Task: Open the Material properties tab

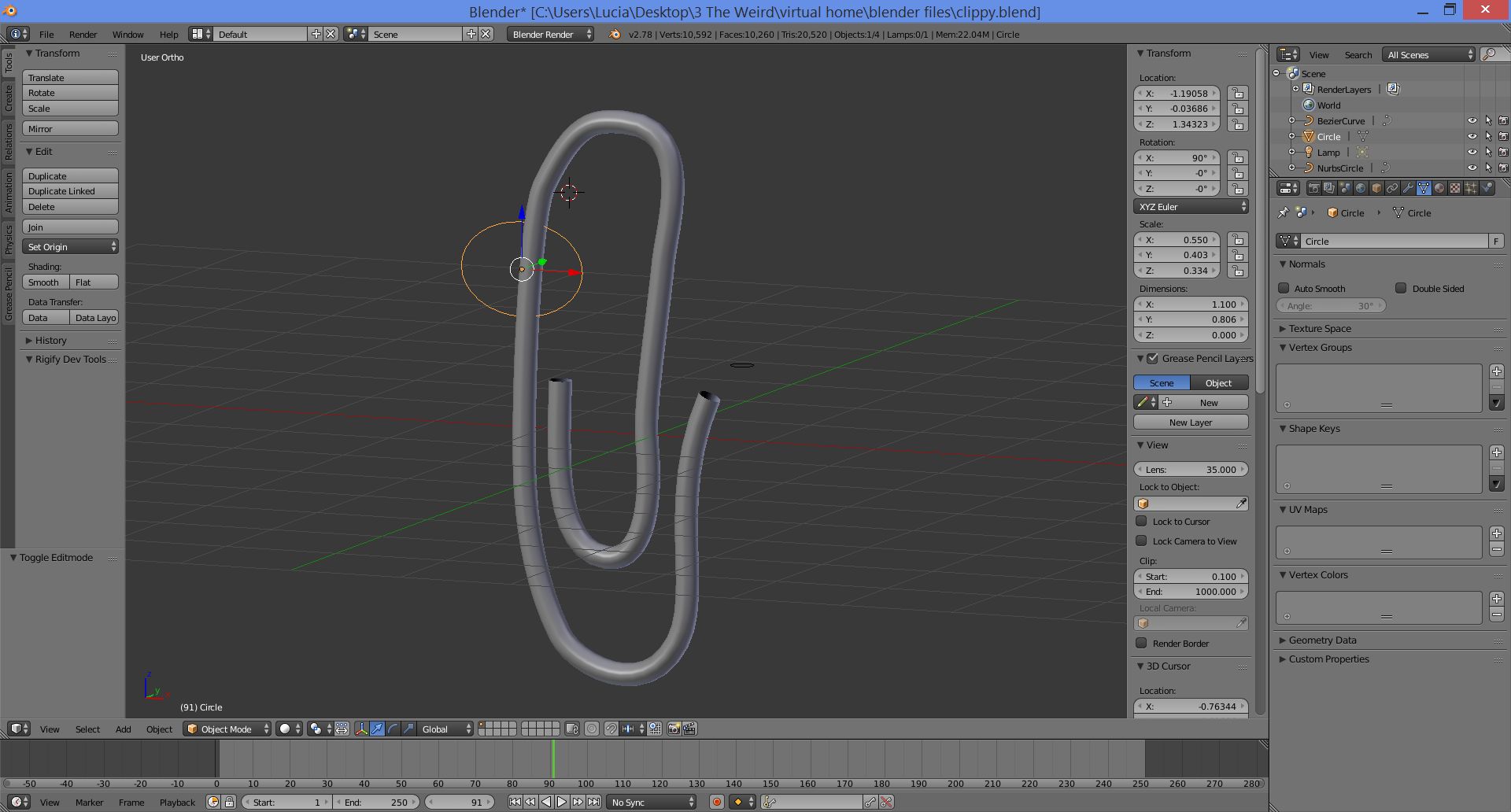Action: 1439,188
